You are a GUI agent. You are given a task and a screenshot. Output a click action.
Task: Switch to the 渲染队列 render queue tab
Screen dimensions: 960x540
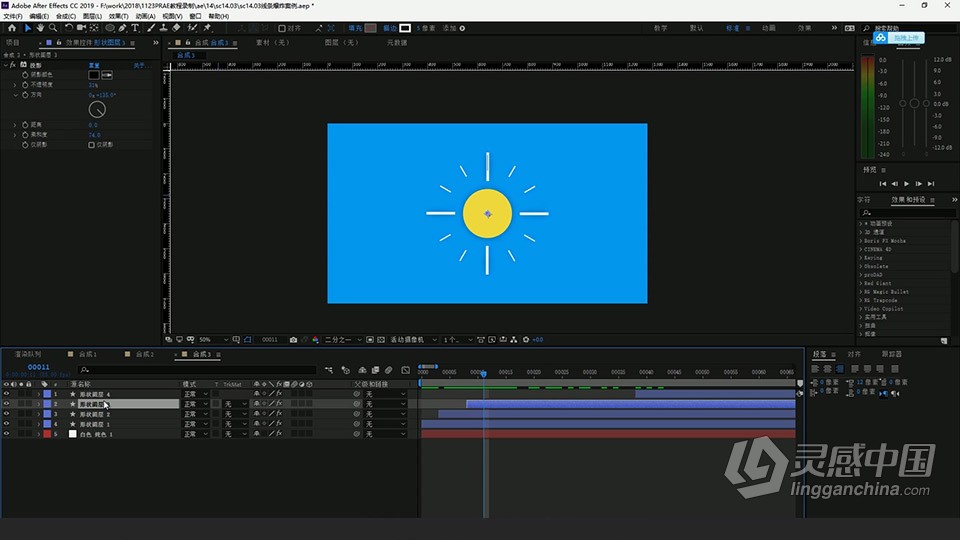pos(28,354)
